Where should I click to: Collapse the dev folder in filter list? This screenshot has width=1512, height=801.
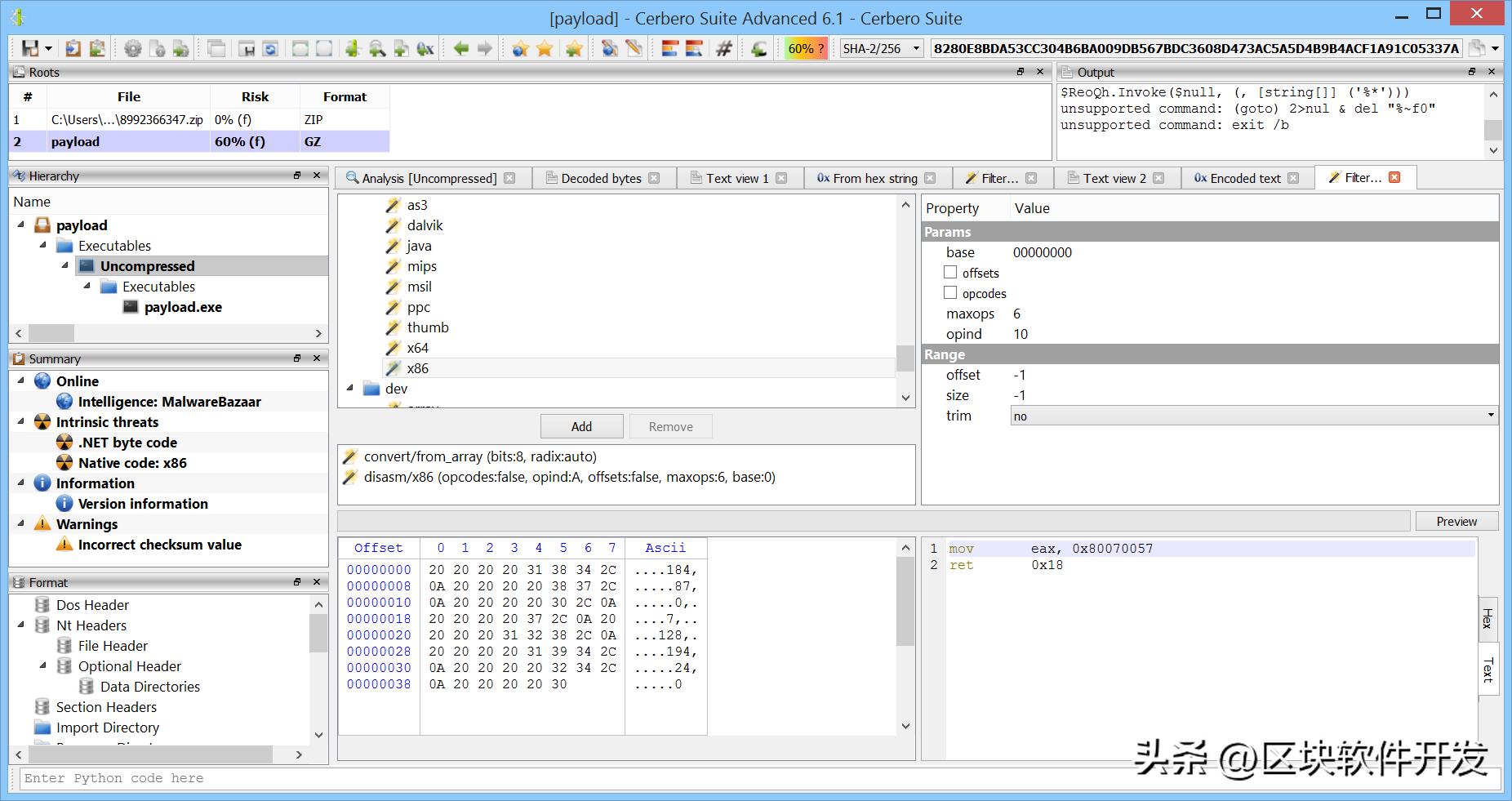[x=350, y=389]
